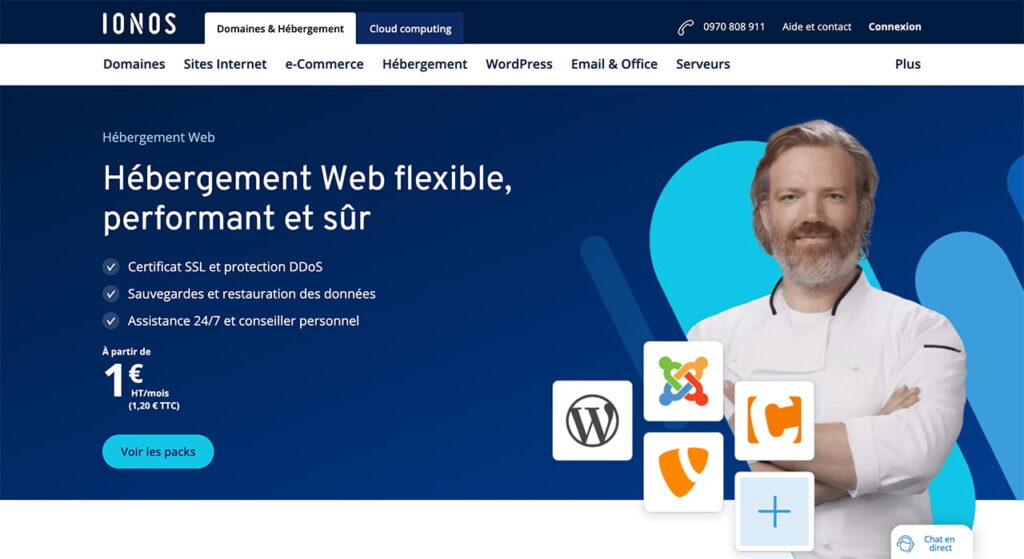Open the WordPress navigation menu
Screen dimensions: 1024x559
point(519,64)
